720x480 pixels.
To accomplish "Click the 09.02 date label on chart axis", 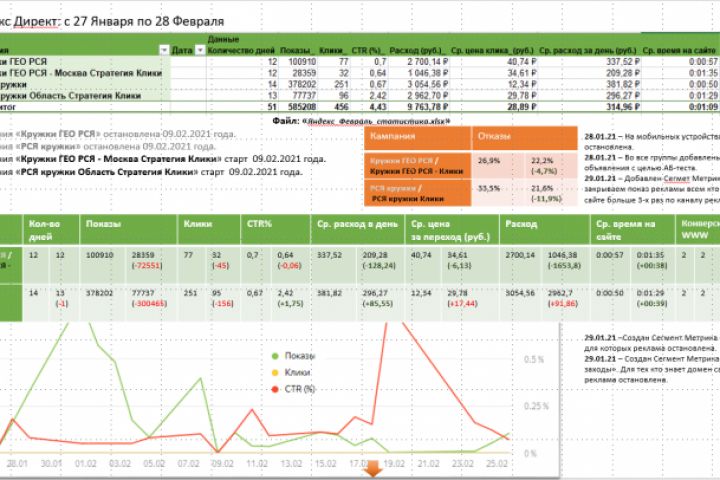I will click(x=222, y=464).
